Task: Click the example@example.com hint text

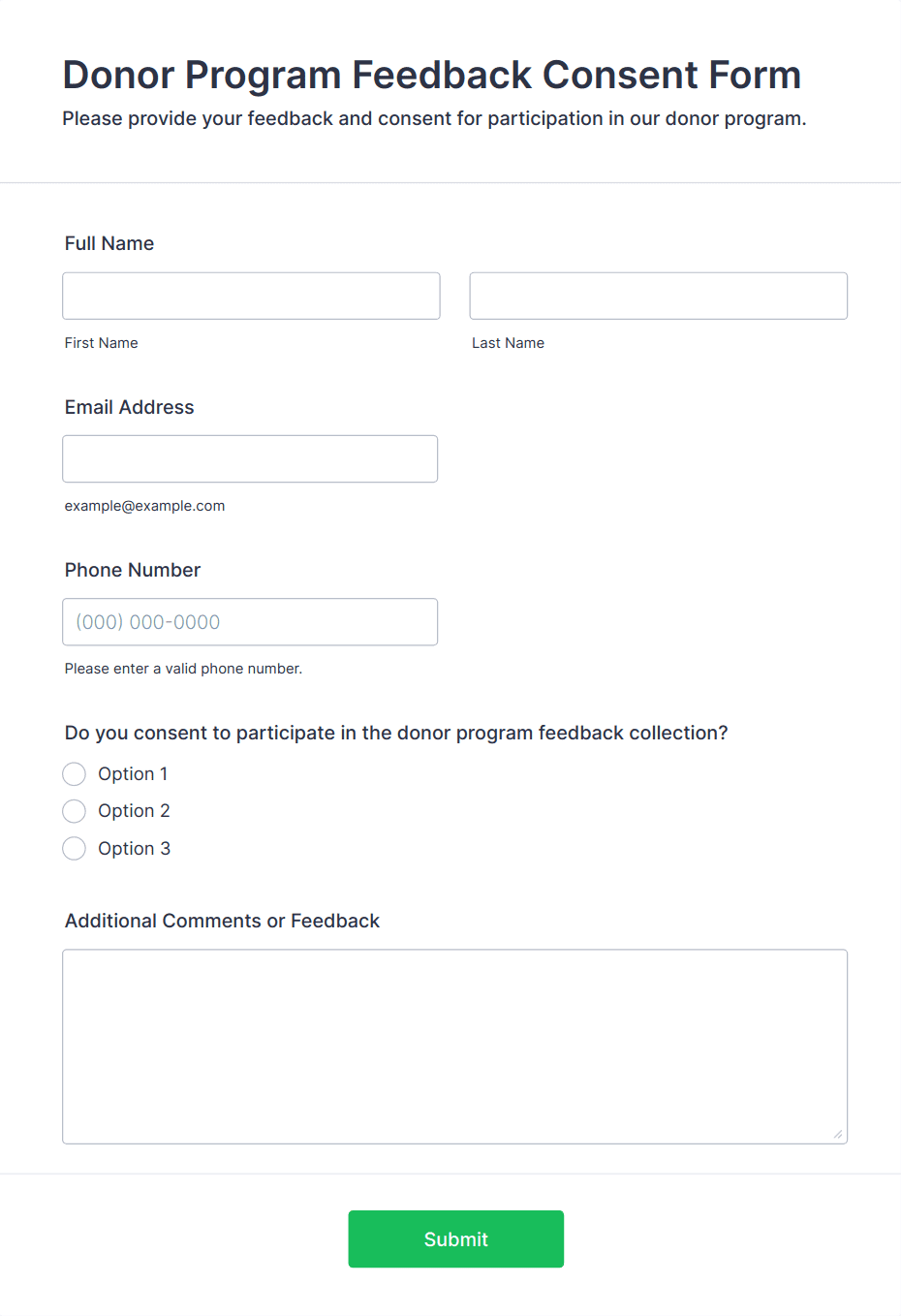Action: (x=145, y=506)
